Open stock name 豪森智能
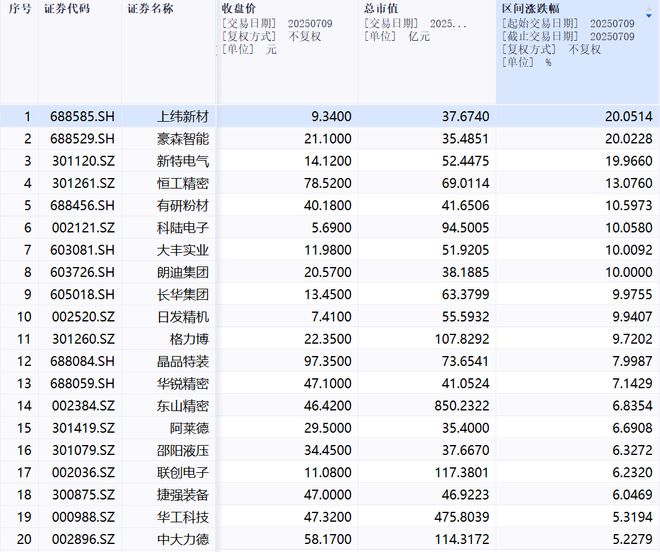 coord(183,139)
